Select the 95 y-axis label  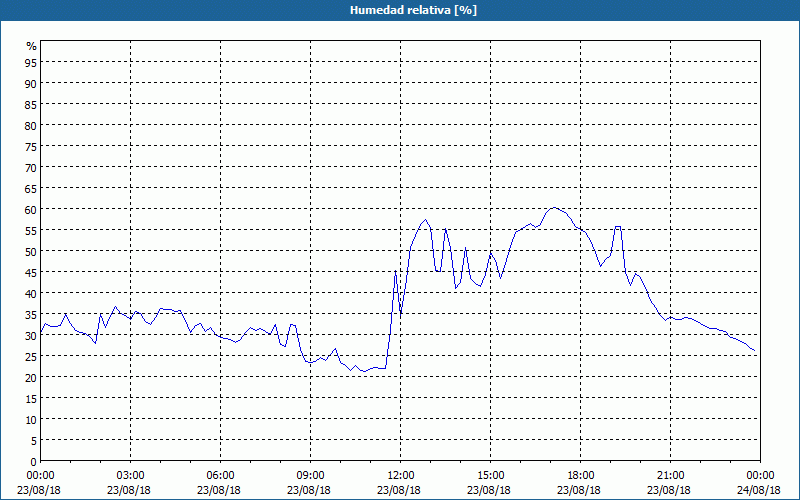click(x=31, y=62)
